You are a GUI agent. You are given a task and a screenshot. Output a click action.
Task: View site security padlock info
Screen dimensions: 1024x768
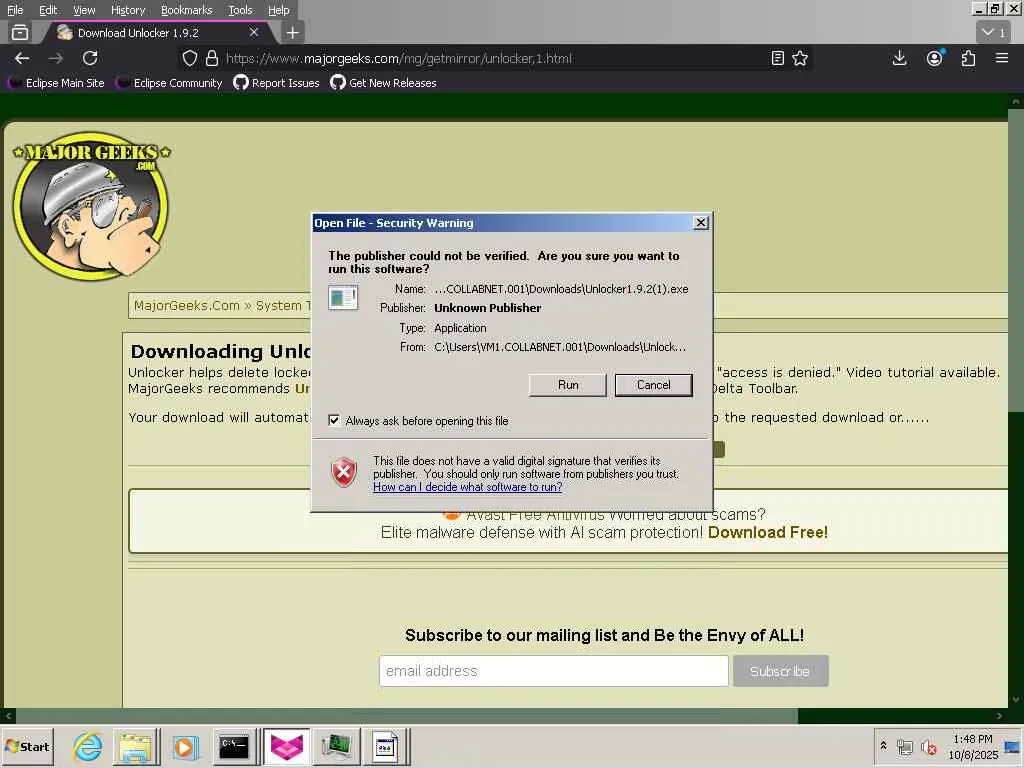coord(212,58)
